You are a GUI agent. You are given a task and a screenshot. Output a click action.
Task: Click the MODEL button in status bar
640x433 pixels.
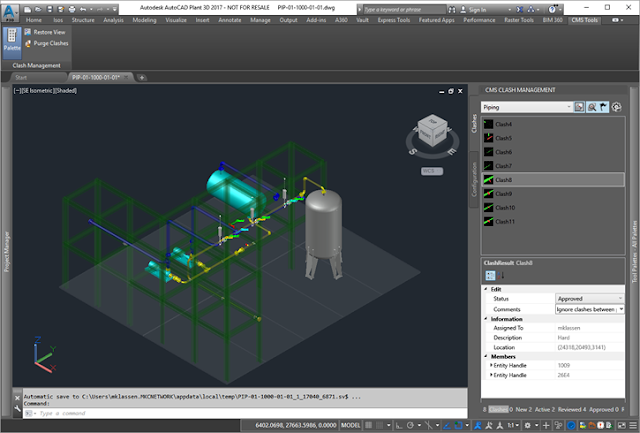(351, 425)
